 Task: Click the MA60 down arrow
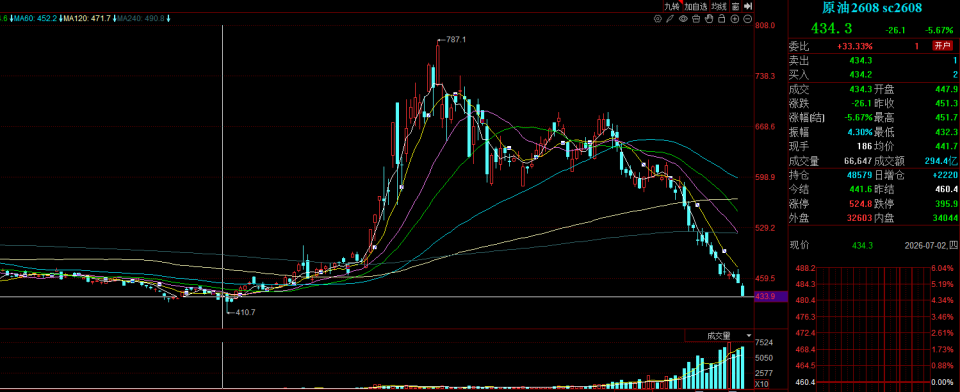pyautogui.click(x=61, y=18)
